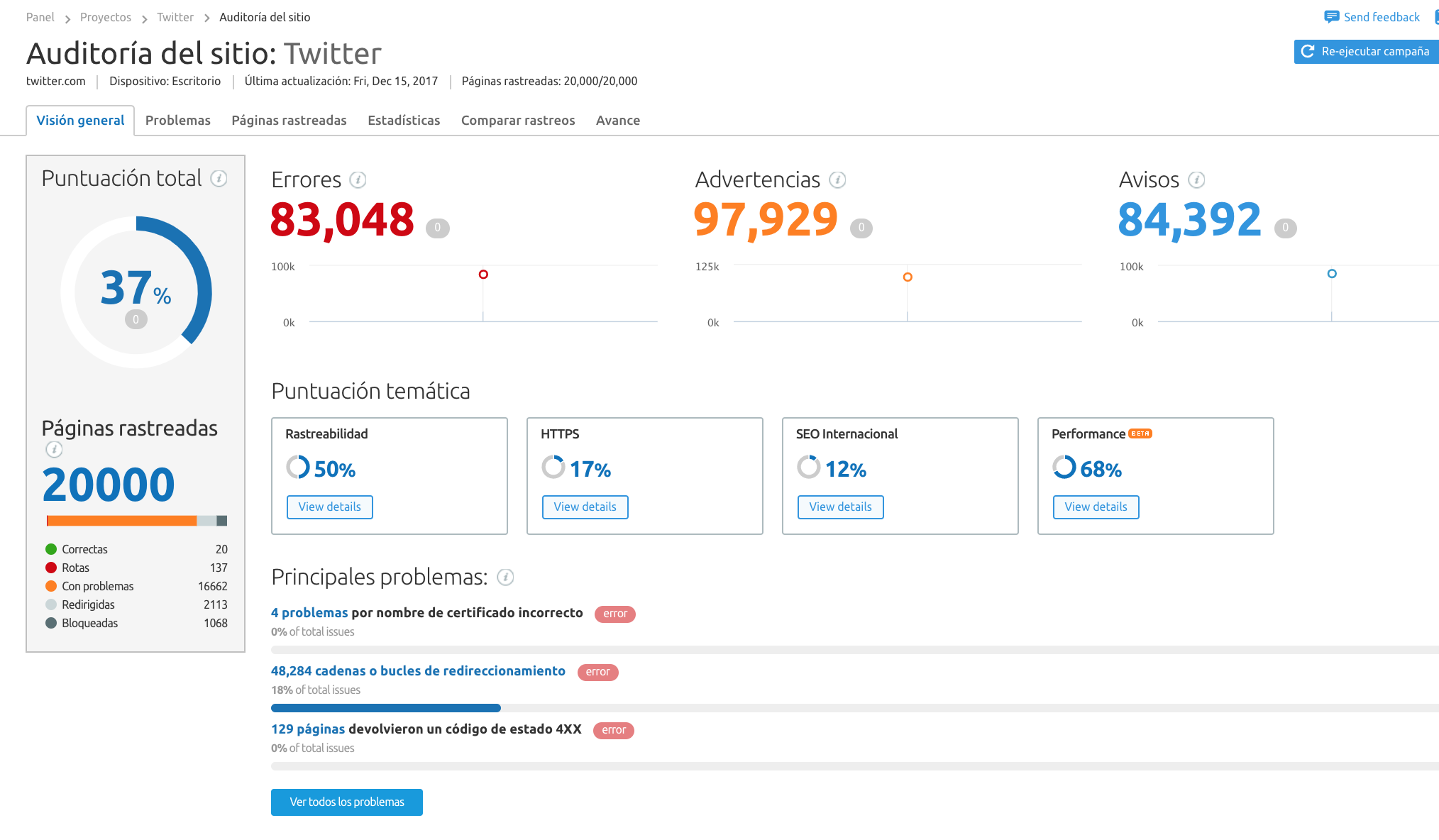Switch to the Avance tab
The image size is (1439, 840).
[x=618, y=121]
